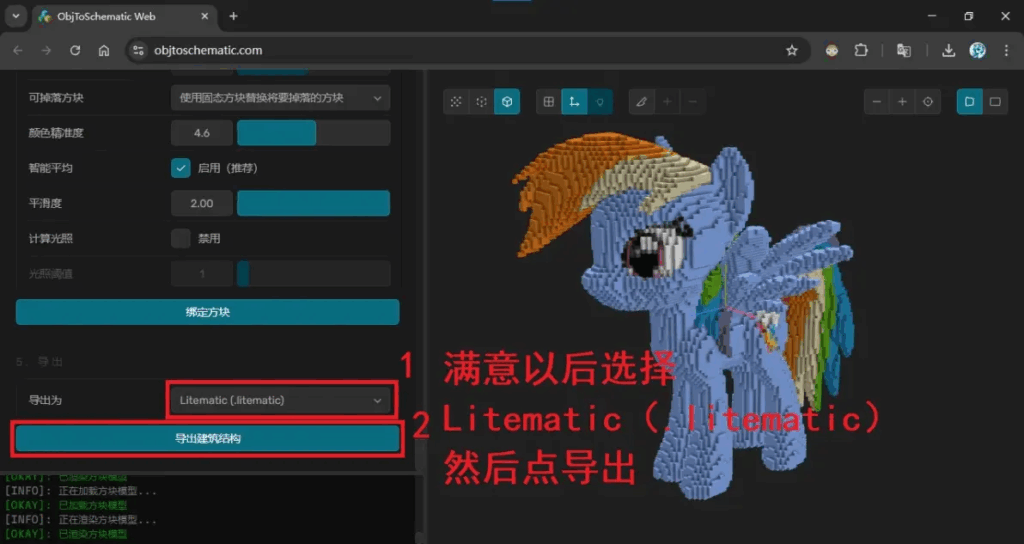Open a new browser tab
1024x544 pixels.
point(233,16)
